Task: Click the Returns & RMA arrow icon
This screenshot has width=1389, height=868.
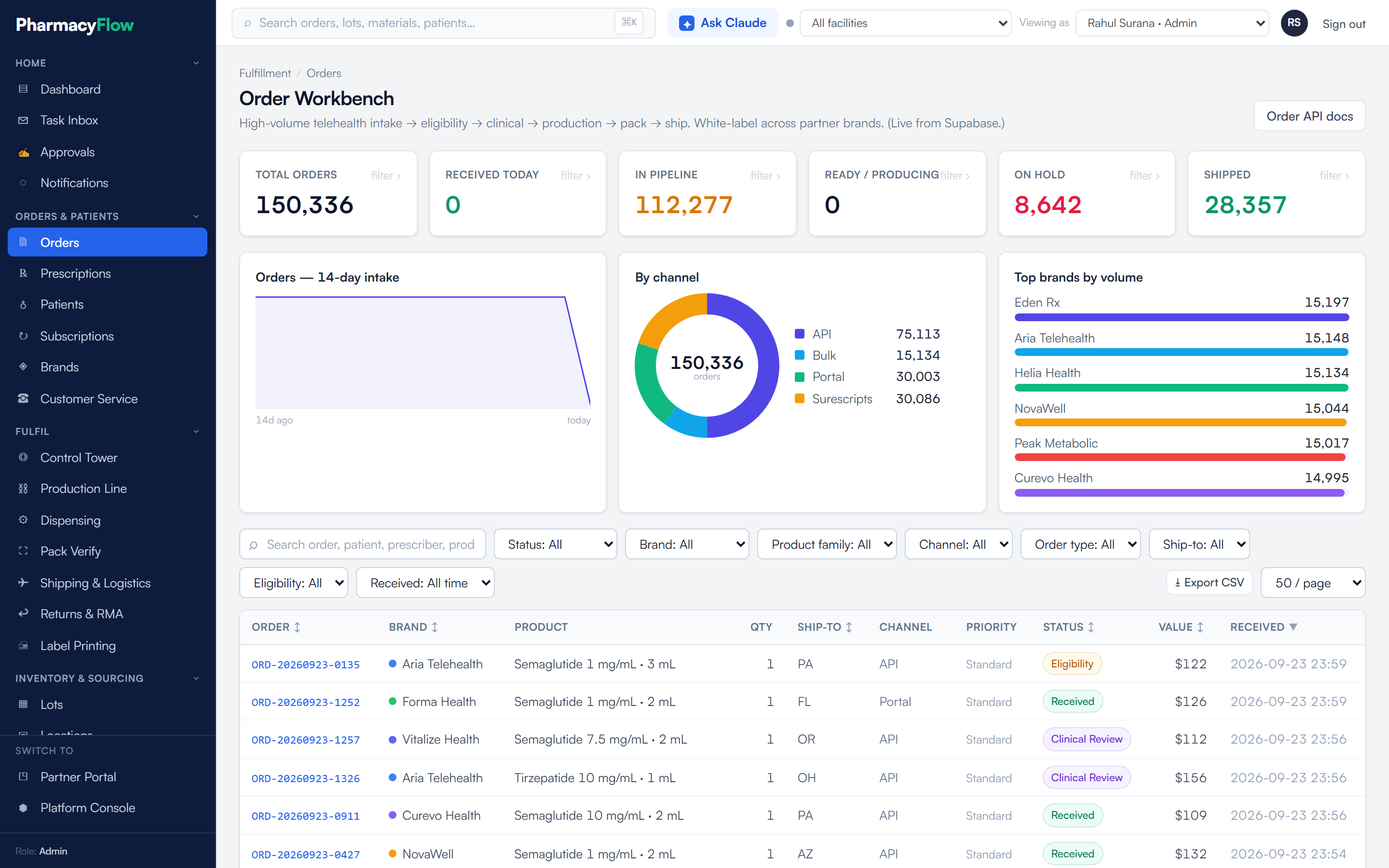Action: coord(23,614)
